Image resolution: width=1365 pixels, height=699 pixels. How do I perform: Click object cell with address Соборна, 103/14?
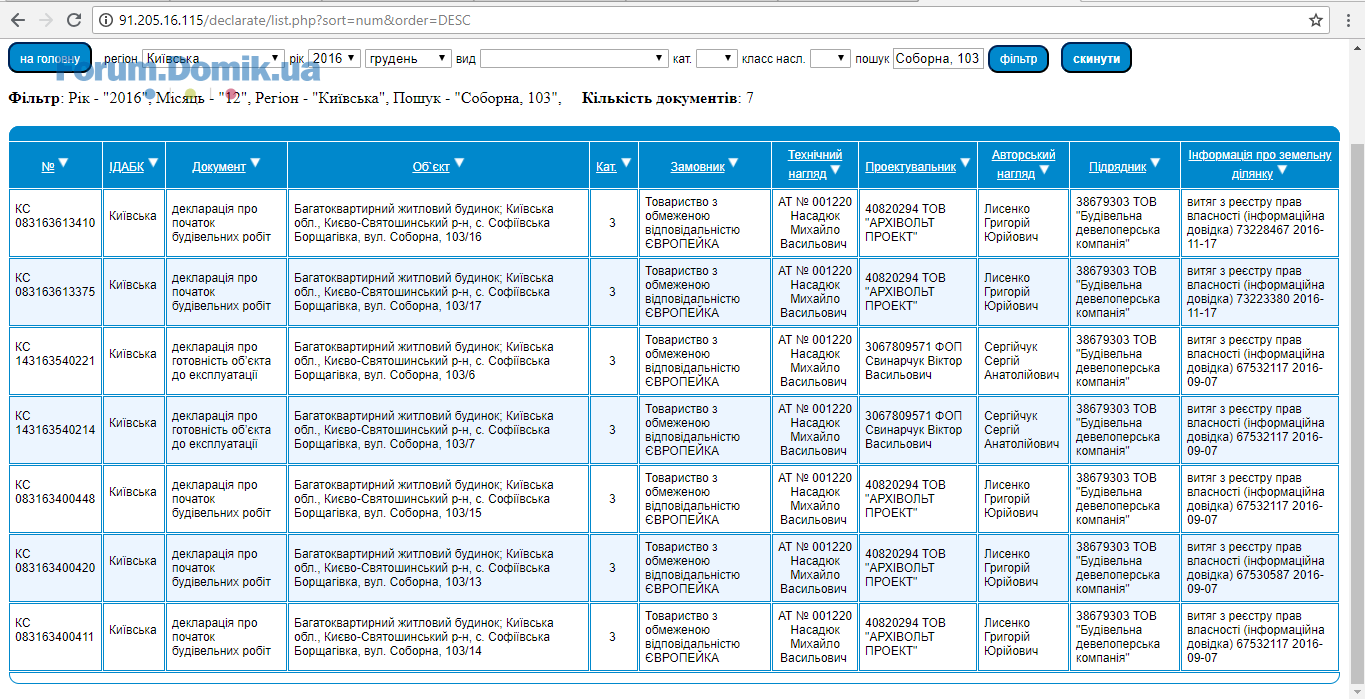[438, 637]
